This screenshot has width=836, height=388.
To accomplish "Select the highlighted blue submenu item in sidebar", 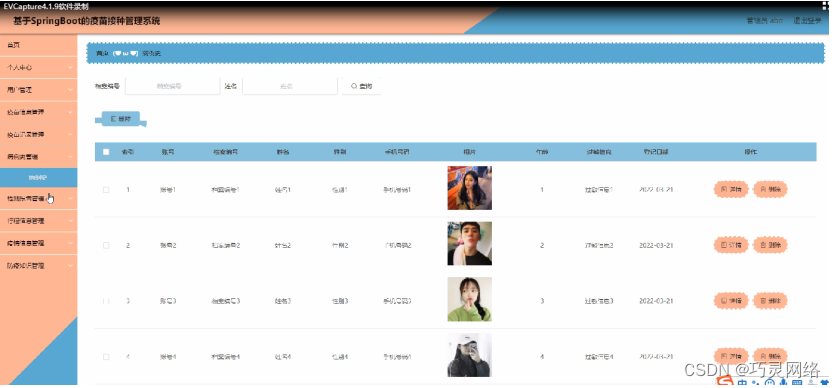I will click(38, 177).
